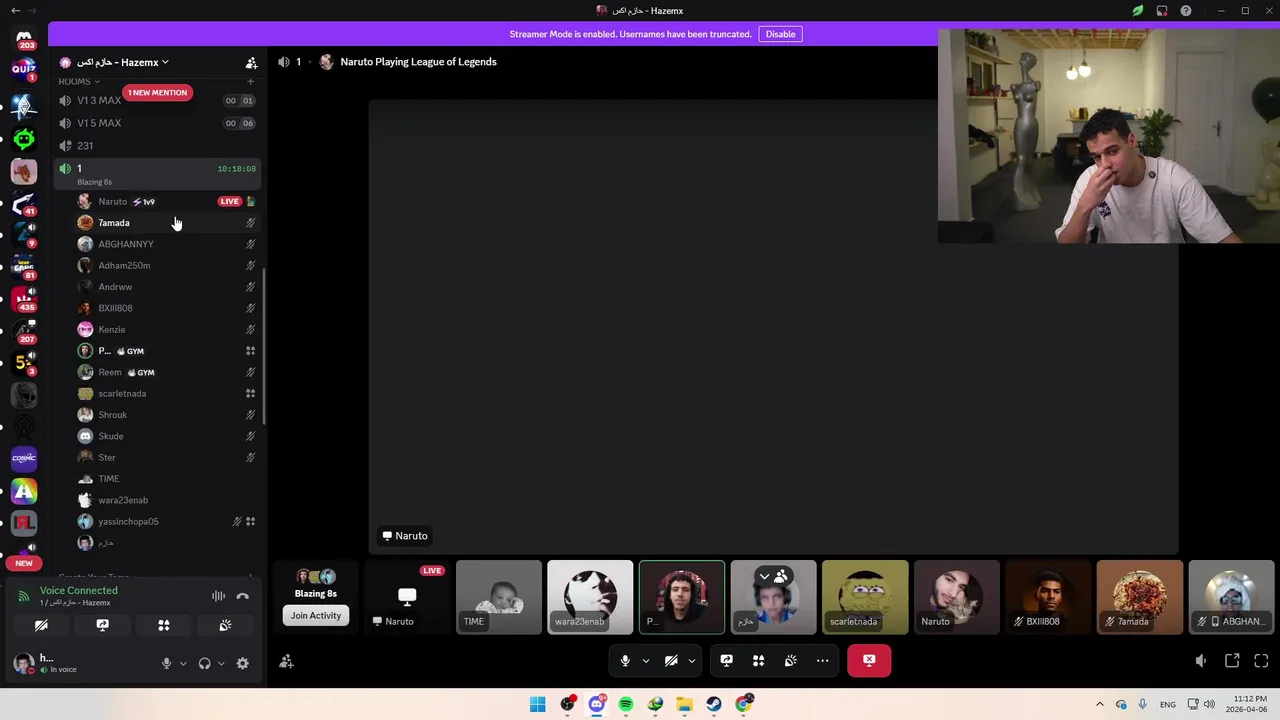Collapse the ROOMS category
Screen dimensions: 1280x720
pyautogui.click(x=78, y=81)
